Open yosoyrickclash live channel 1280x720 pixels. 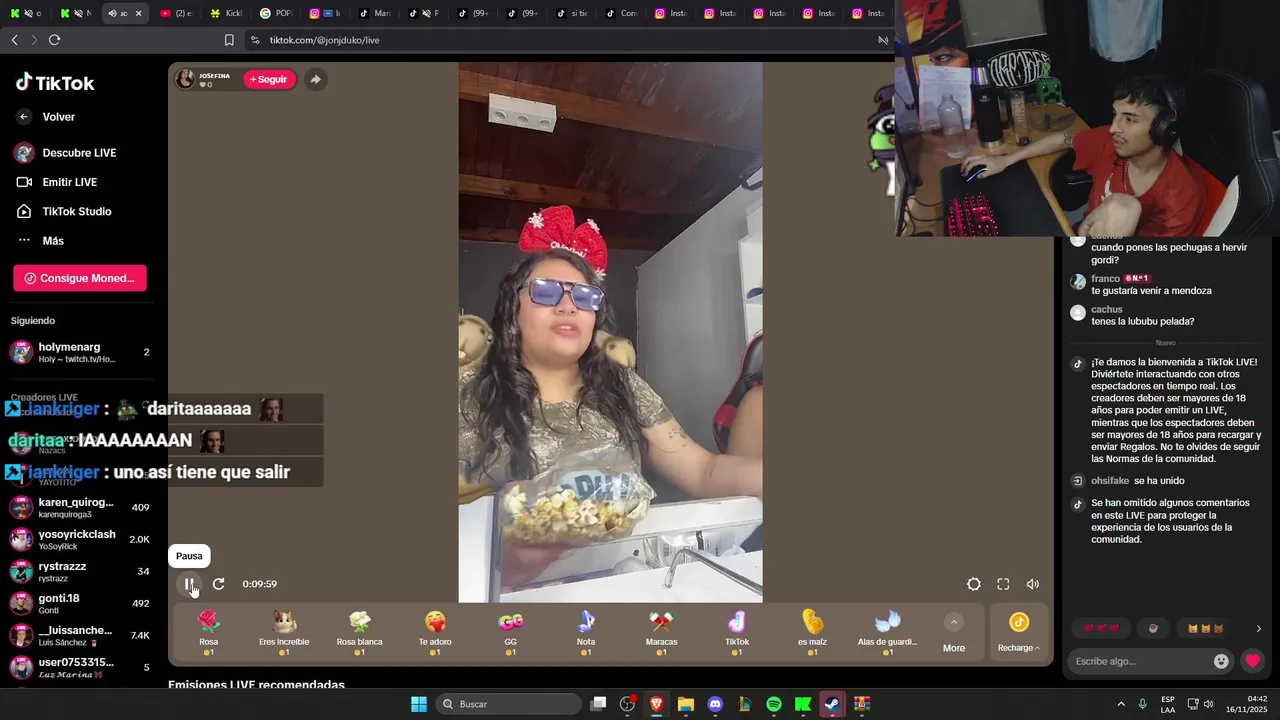click(80, 539)
